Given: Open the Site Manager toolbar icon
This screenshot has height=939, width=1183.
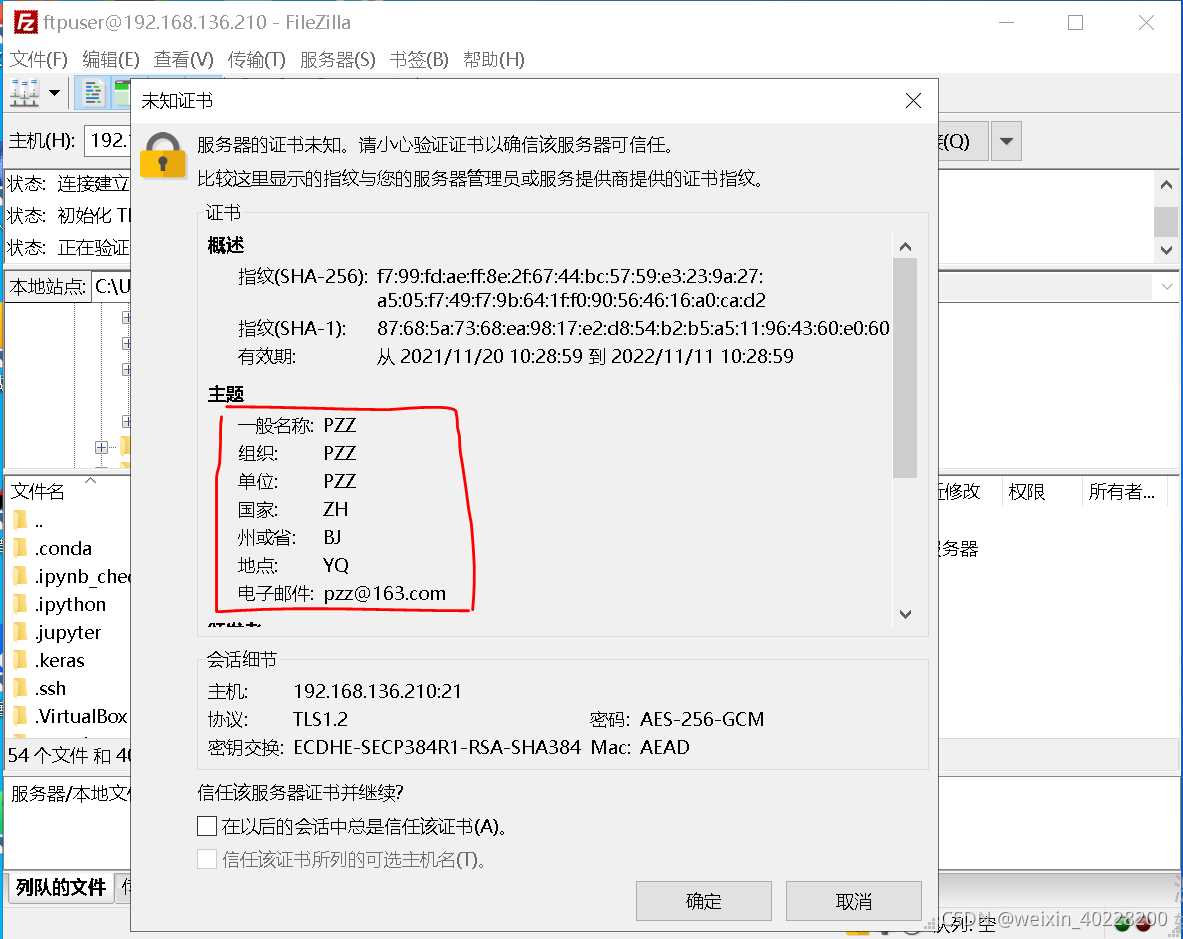Looking at the screenshot, I should pos(24,94).
